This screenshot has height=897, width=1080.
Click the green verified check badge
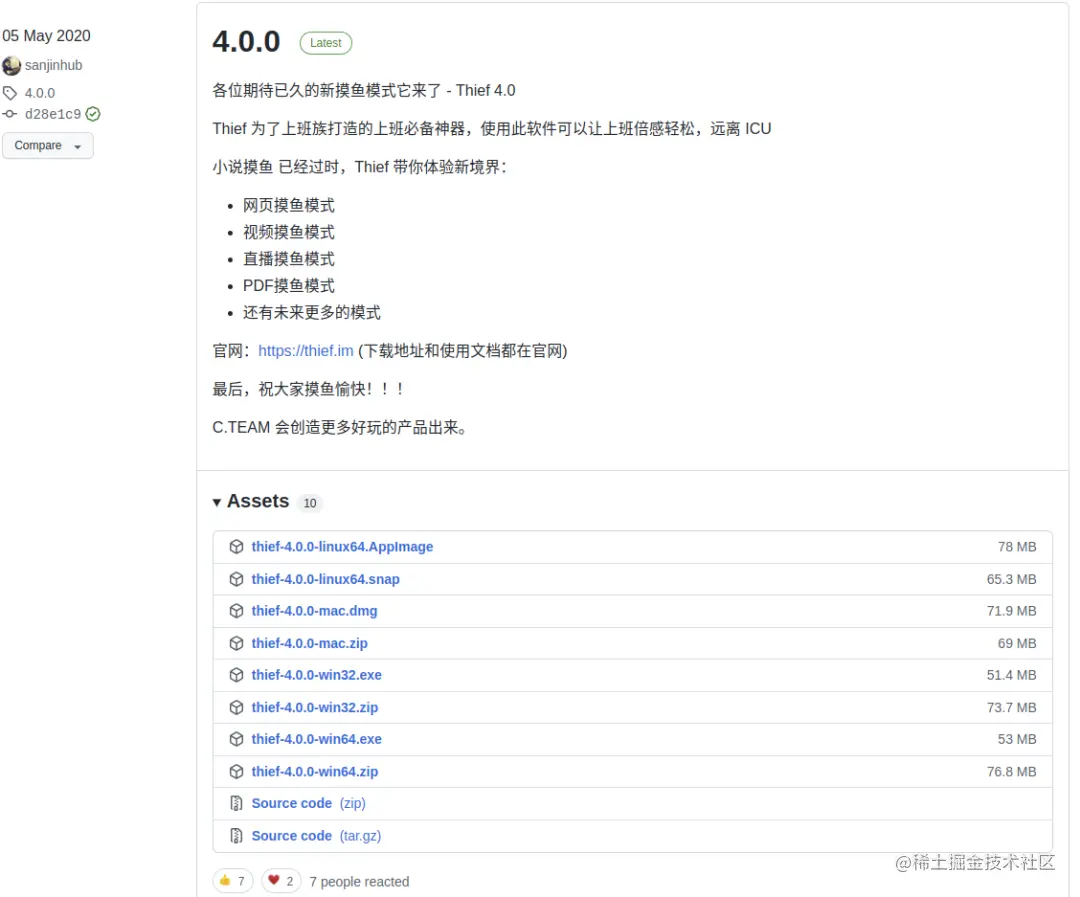coord(93,114)
